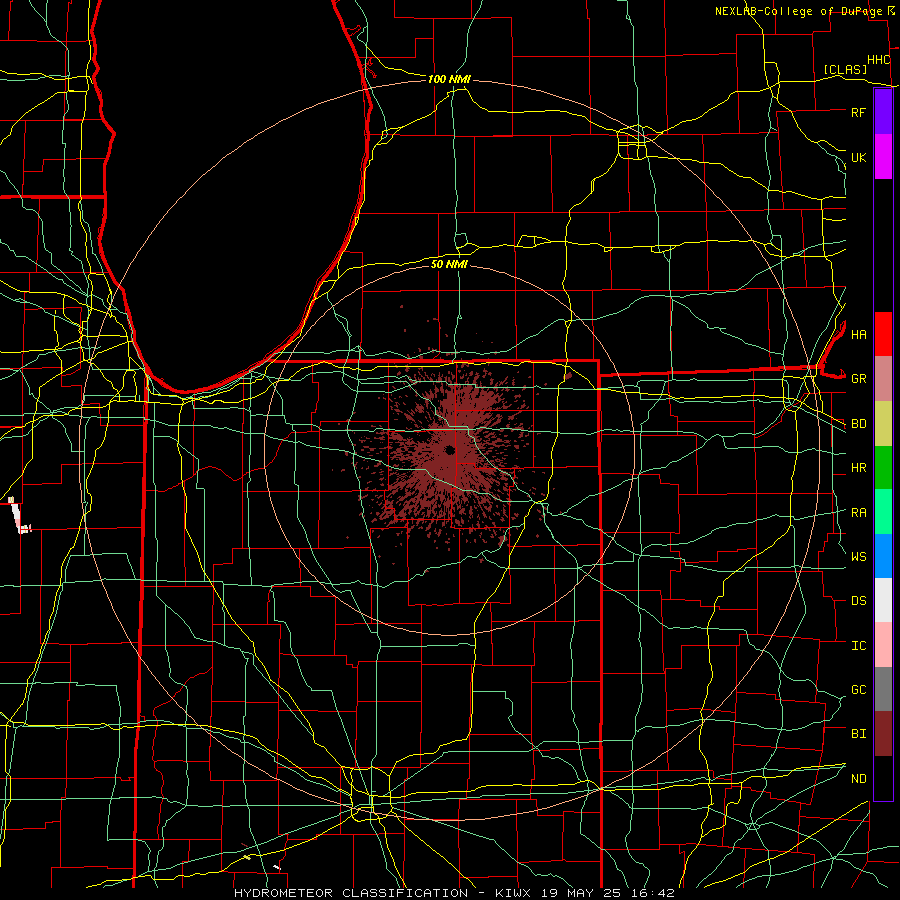Click the 'ND' legend label
Image resolution: width=900 pixels, height=900 pixels.
[858, 779]
